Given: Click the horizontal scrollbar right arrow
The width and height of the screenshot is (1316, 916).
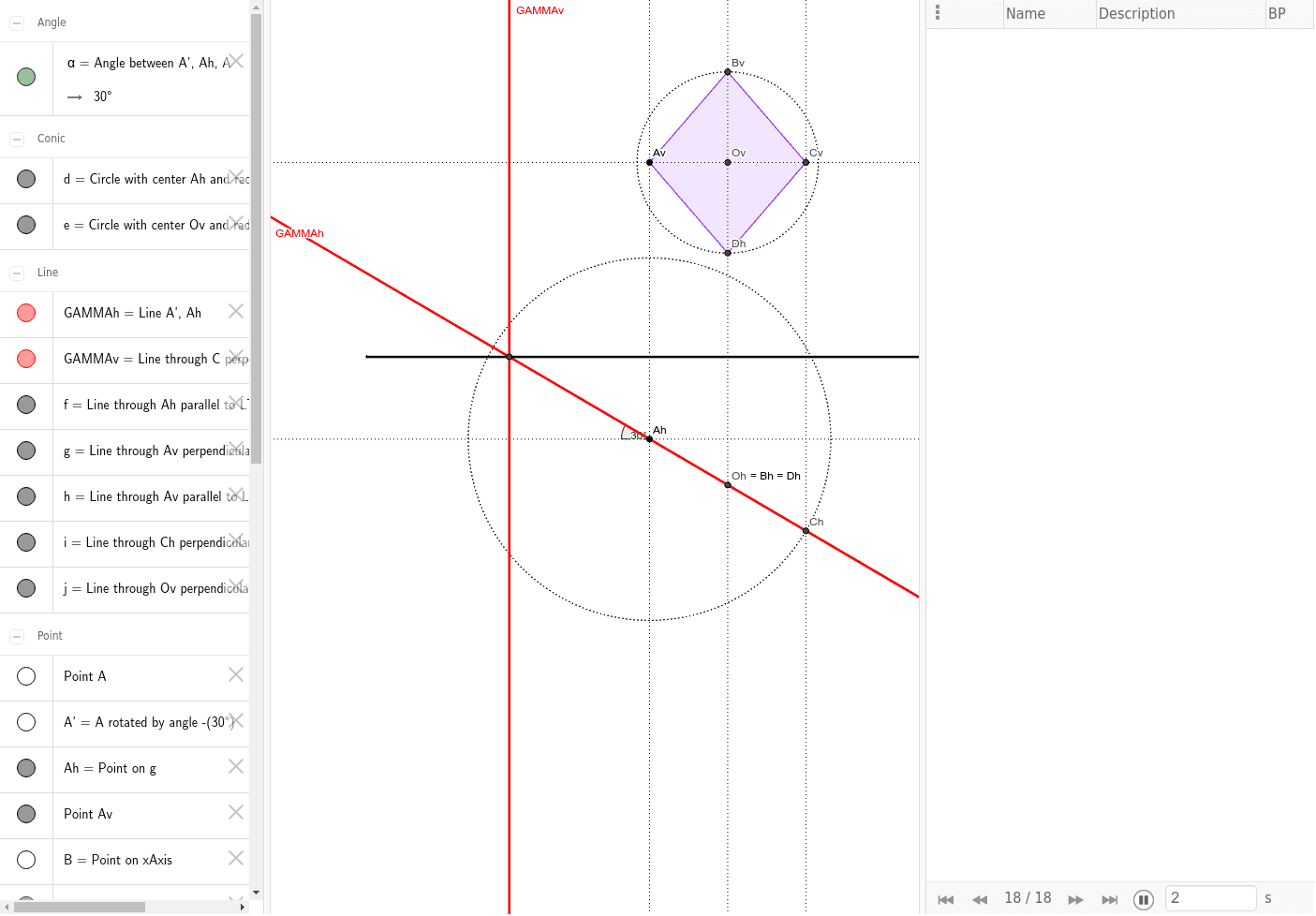Looking at the screenshot, I should click(x=243, y=907).
